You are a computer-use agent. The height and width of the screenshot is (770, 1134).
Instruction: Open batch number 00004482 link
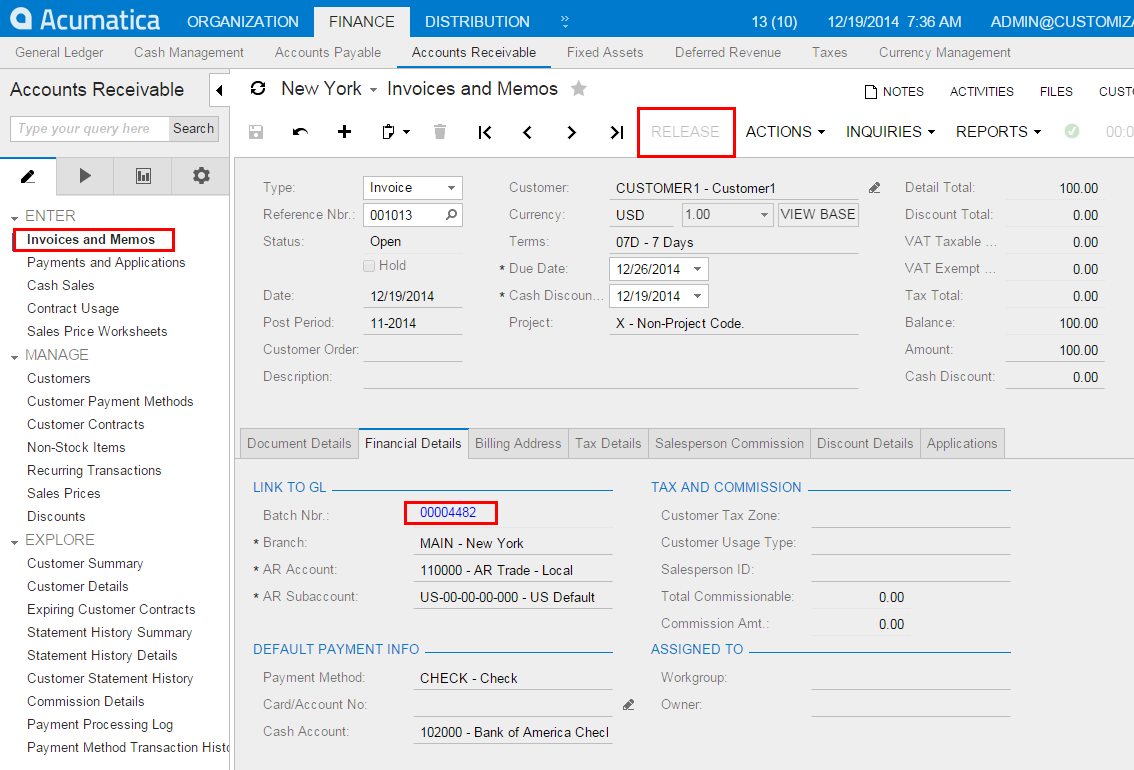tap(448, 513)
